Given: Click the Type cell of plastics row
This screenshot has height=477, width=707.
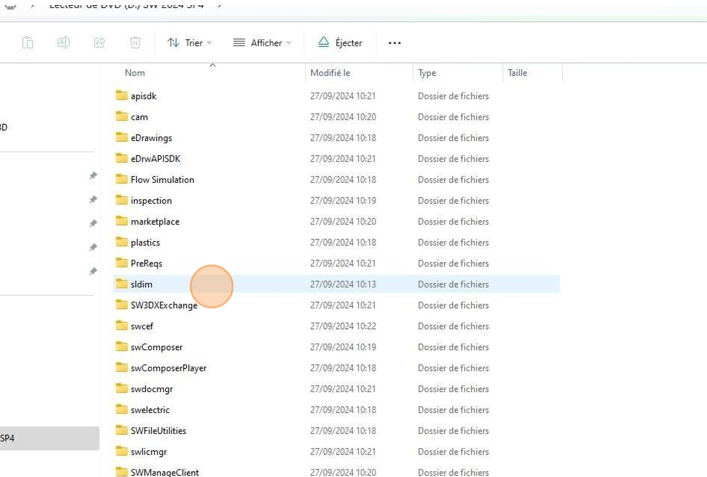Looking at the screenshot, I should tap(453, 242).
